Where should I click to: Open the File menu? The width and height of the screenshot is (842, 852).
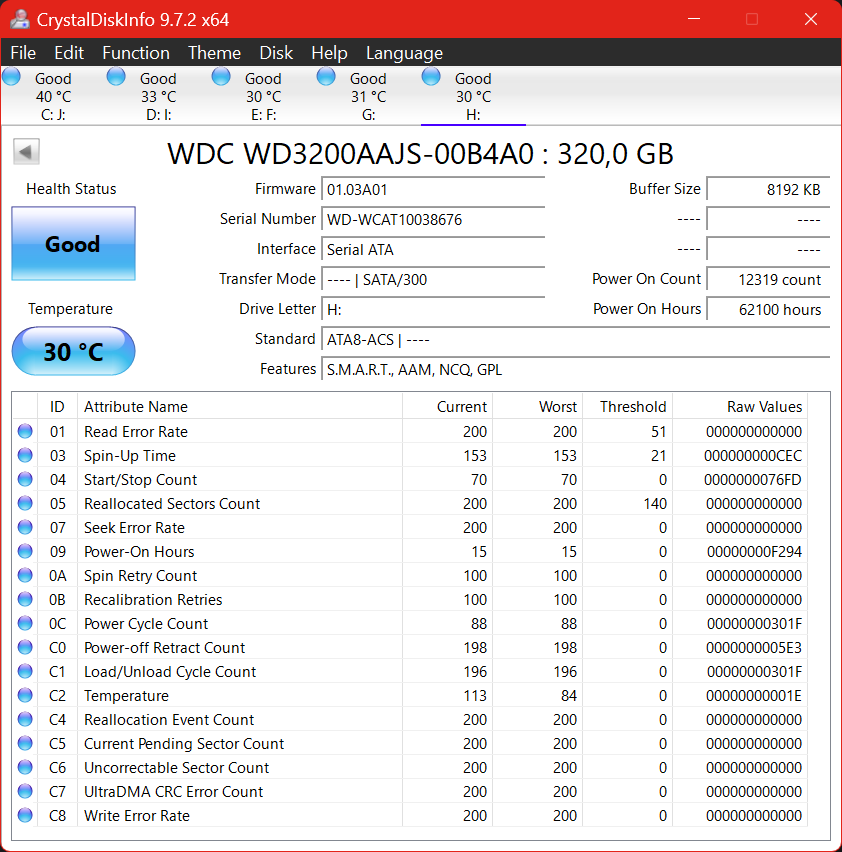23,53
